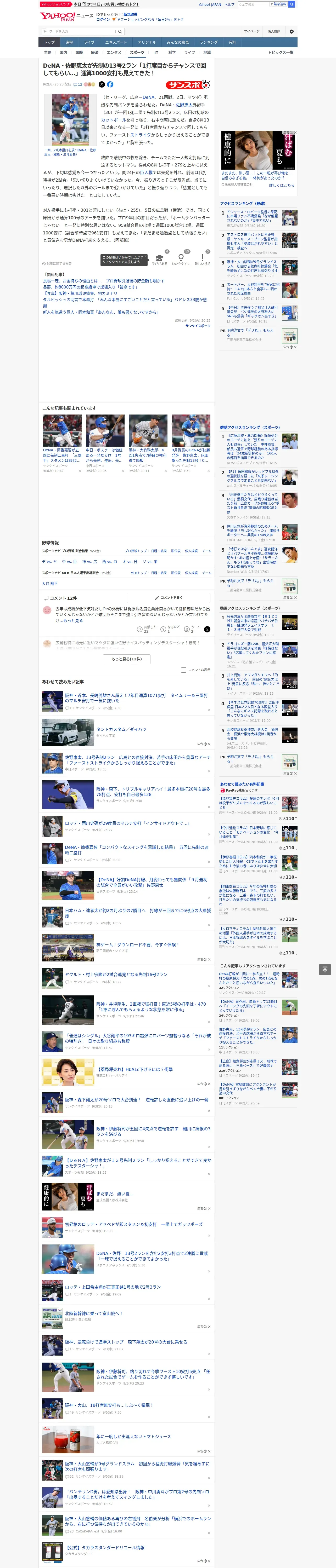Open the 神 vs. 広 game result

click(90, 562)
